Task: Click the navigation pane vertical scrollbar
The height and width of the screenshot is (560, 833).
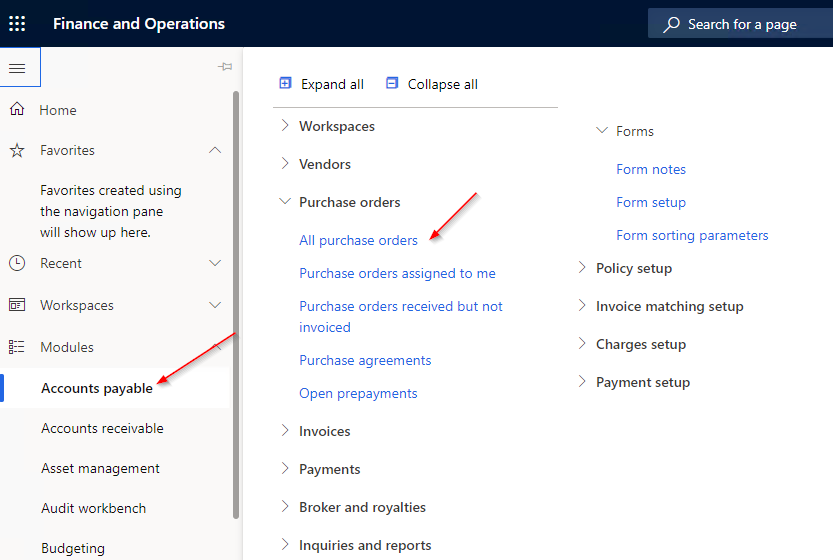Action: click(236, 304)
